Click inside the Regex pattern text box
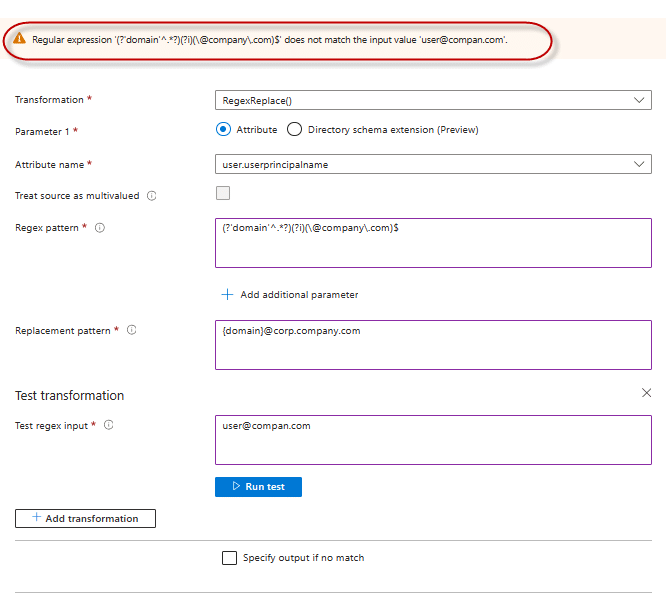This screenshot has width=666, height=596. click(x=432, y=243)
